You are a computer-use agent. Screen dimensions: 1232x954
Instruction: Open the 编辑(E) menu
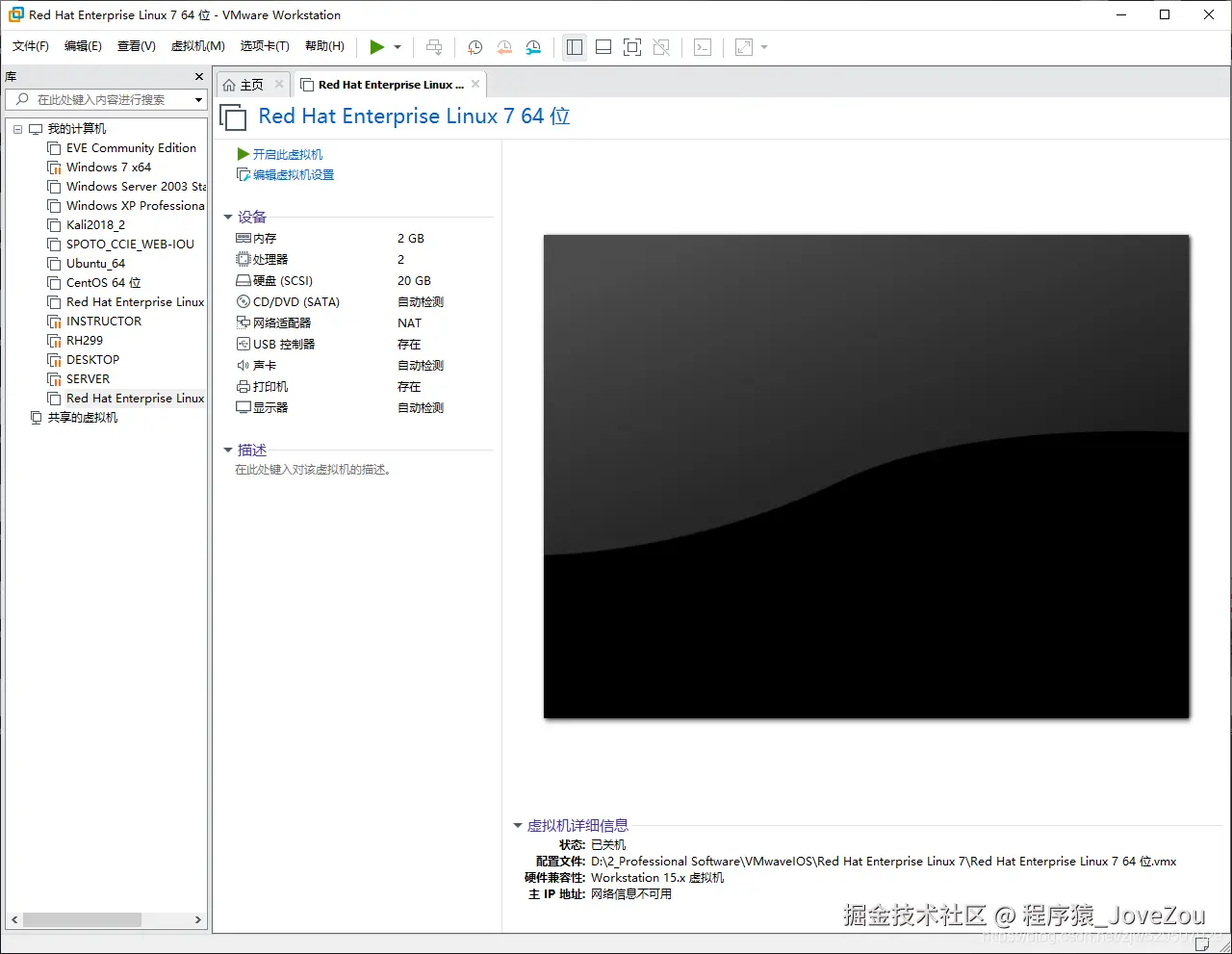point(83,46)
